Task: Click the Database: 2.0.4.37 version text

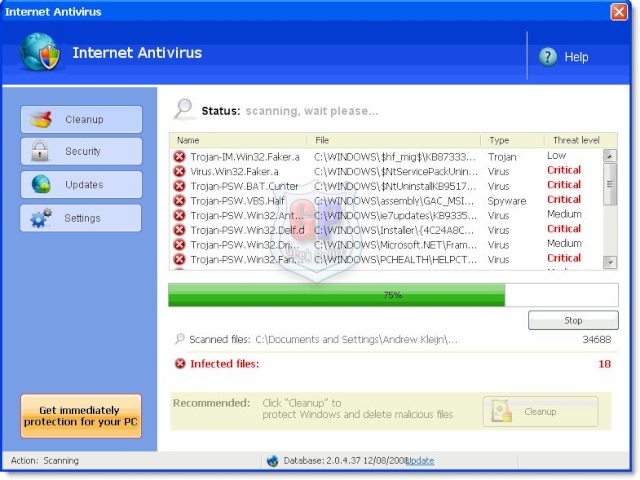Action: coord(345,460)
